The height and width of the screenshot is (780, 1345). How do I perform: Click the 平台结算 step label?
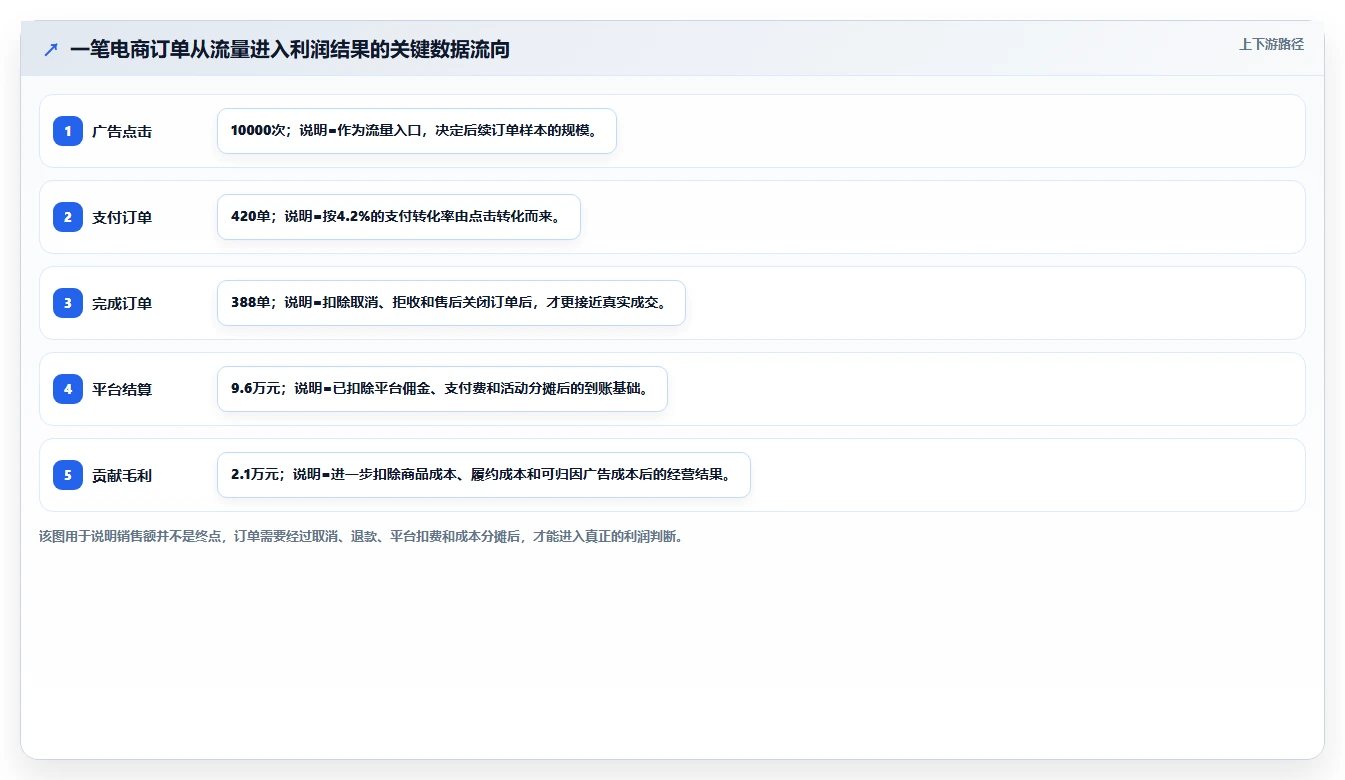pyautogui.click(x=122, y=389)
